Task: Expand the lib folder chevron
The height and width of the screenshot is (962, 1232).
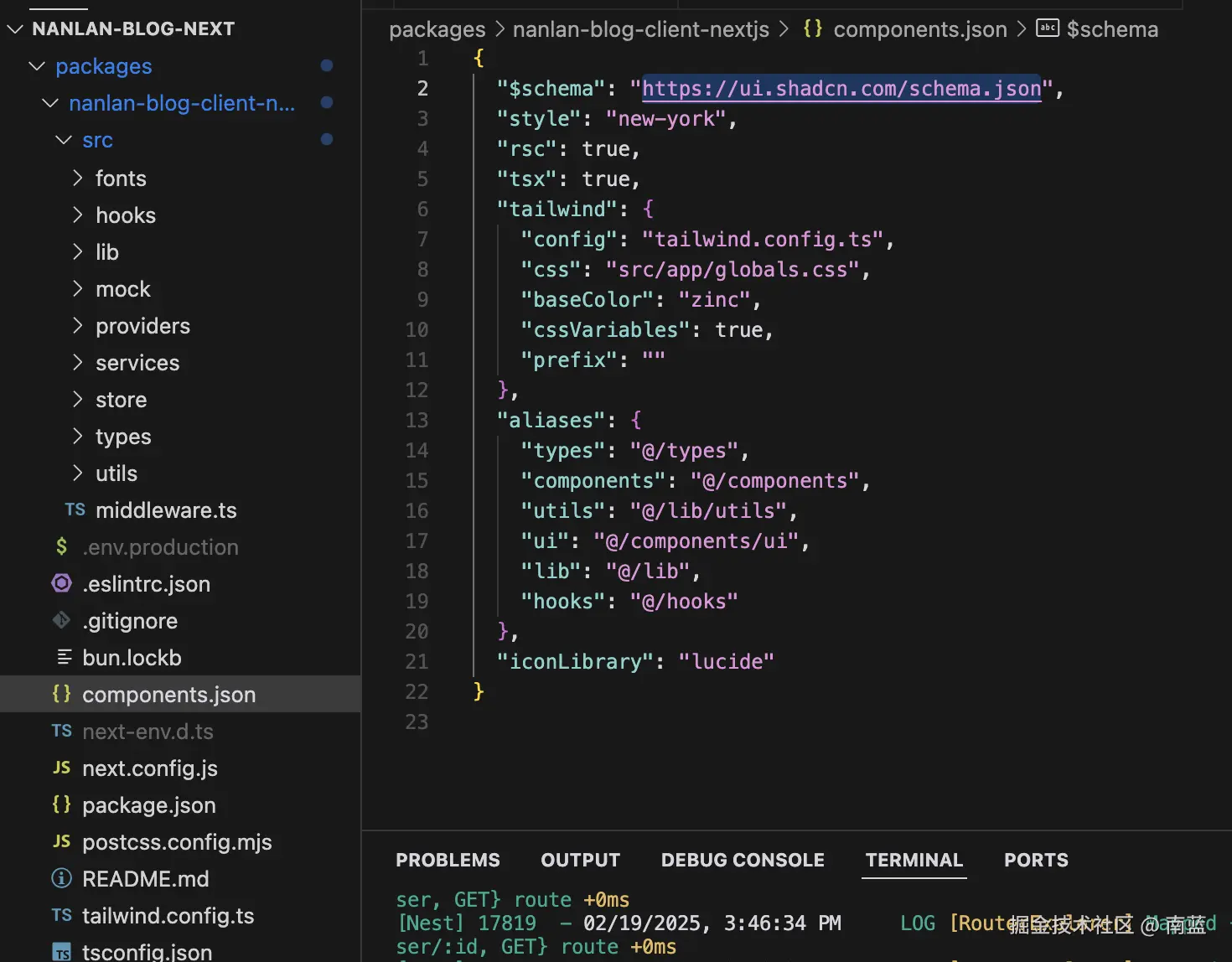Action: (x=78, y=251)
